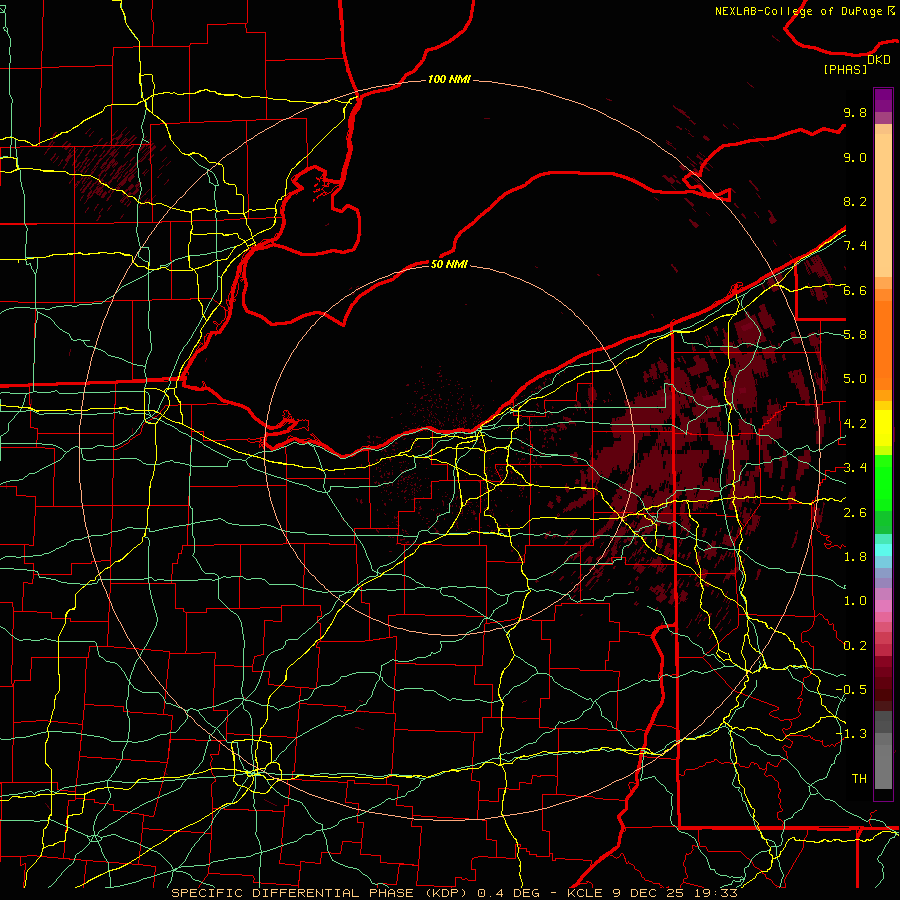The image size is (900, 900).
Task: Click the 7.4 scale value
Action: (x=855, y=246)
